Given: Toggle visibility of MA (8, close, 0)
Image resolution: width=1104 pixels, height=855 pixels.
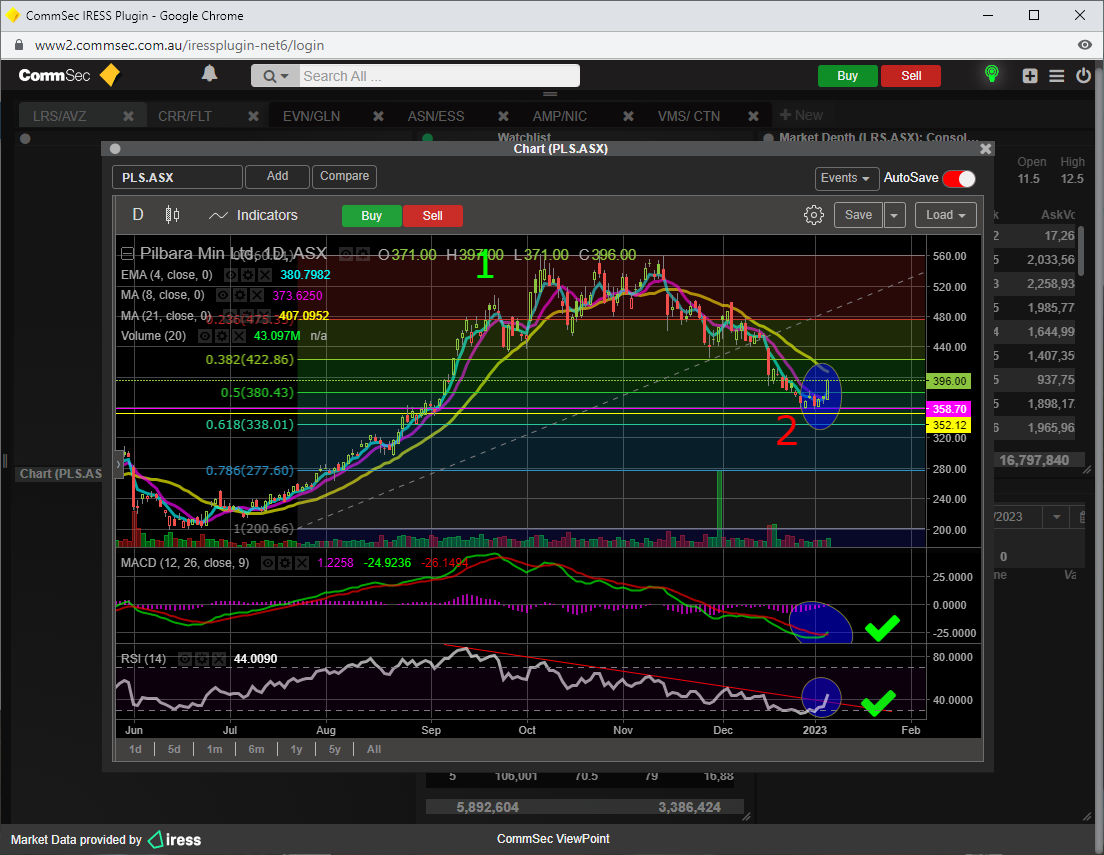Looking at the screenshot, I should (x=222, y=296).
